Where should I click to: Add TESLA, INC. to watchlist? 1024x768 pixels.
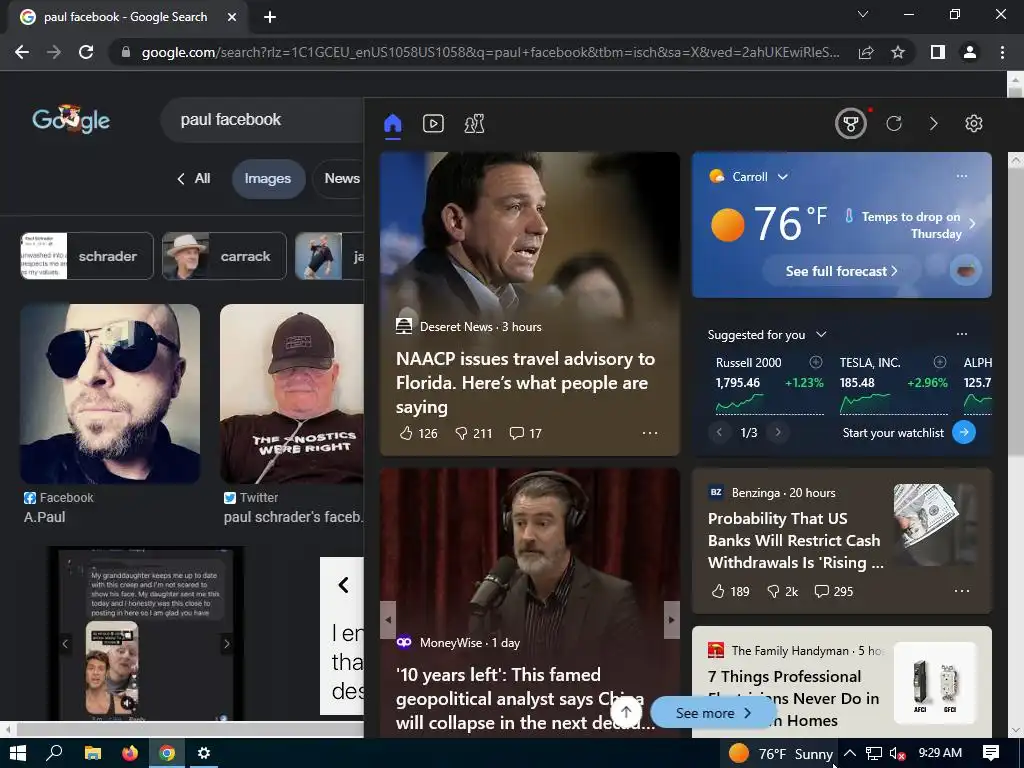[940, 362]
